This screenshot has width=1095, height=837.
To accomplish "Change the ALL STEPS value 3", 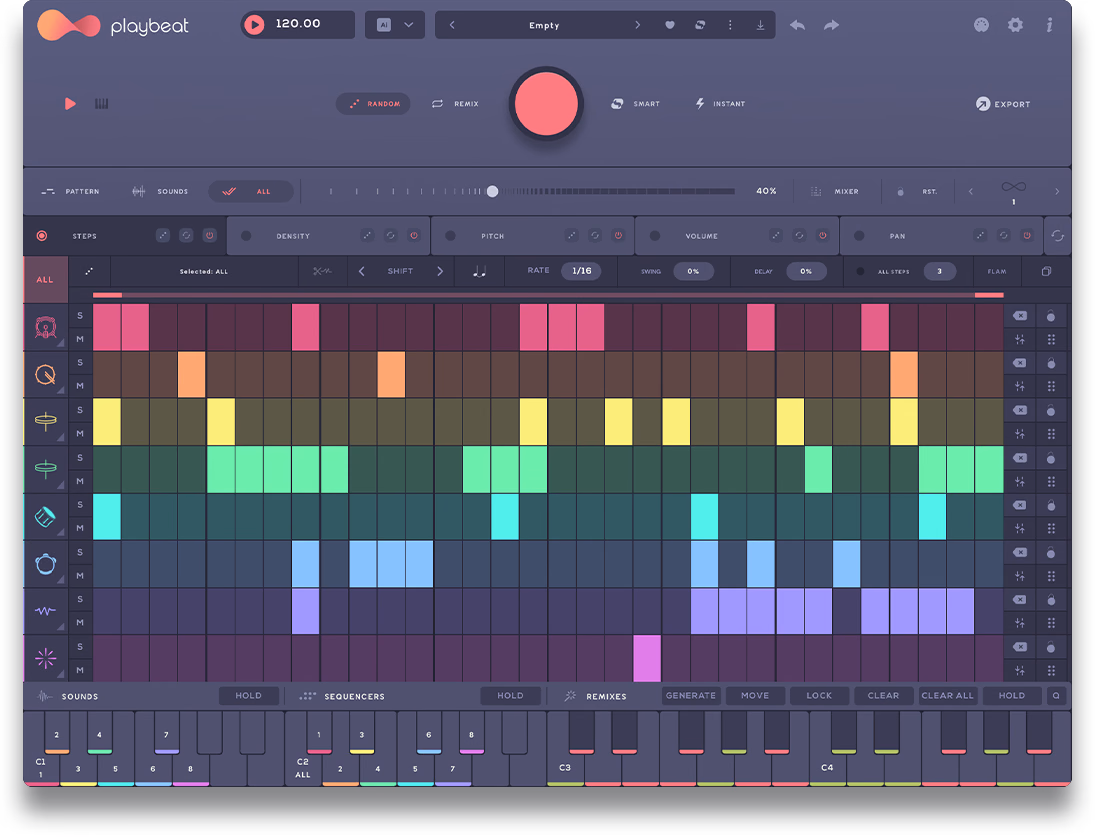I will coord(940,271).
